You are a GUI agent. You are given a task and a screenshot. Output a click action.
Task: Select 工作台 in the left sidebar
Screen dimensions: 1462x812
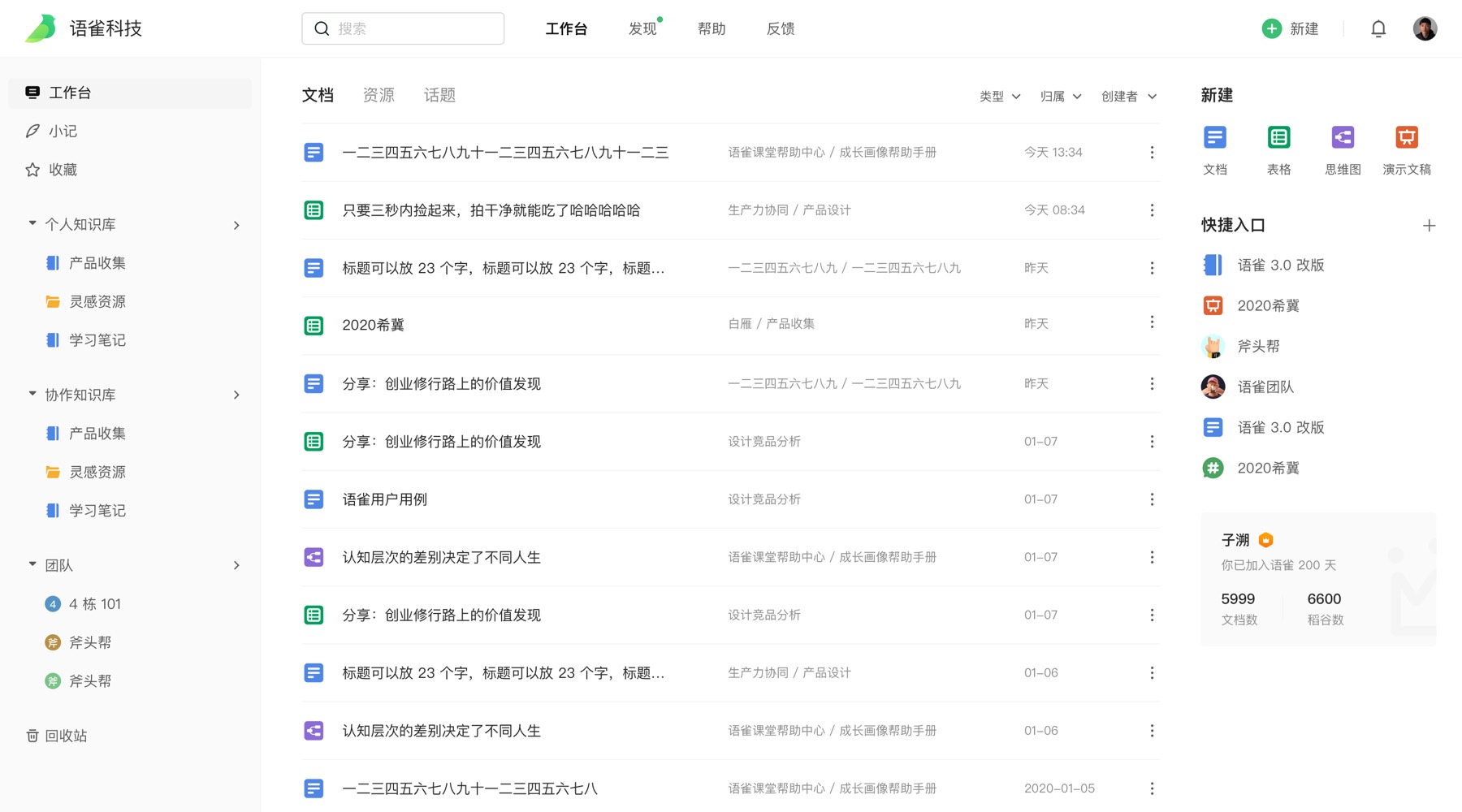[x=130, y=93]
